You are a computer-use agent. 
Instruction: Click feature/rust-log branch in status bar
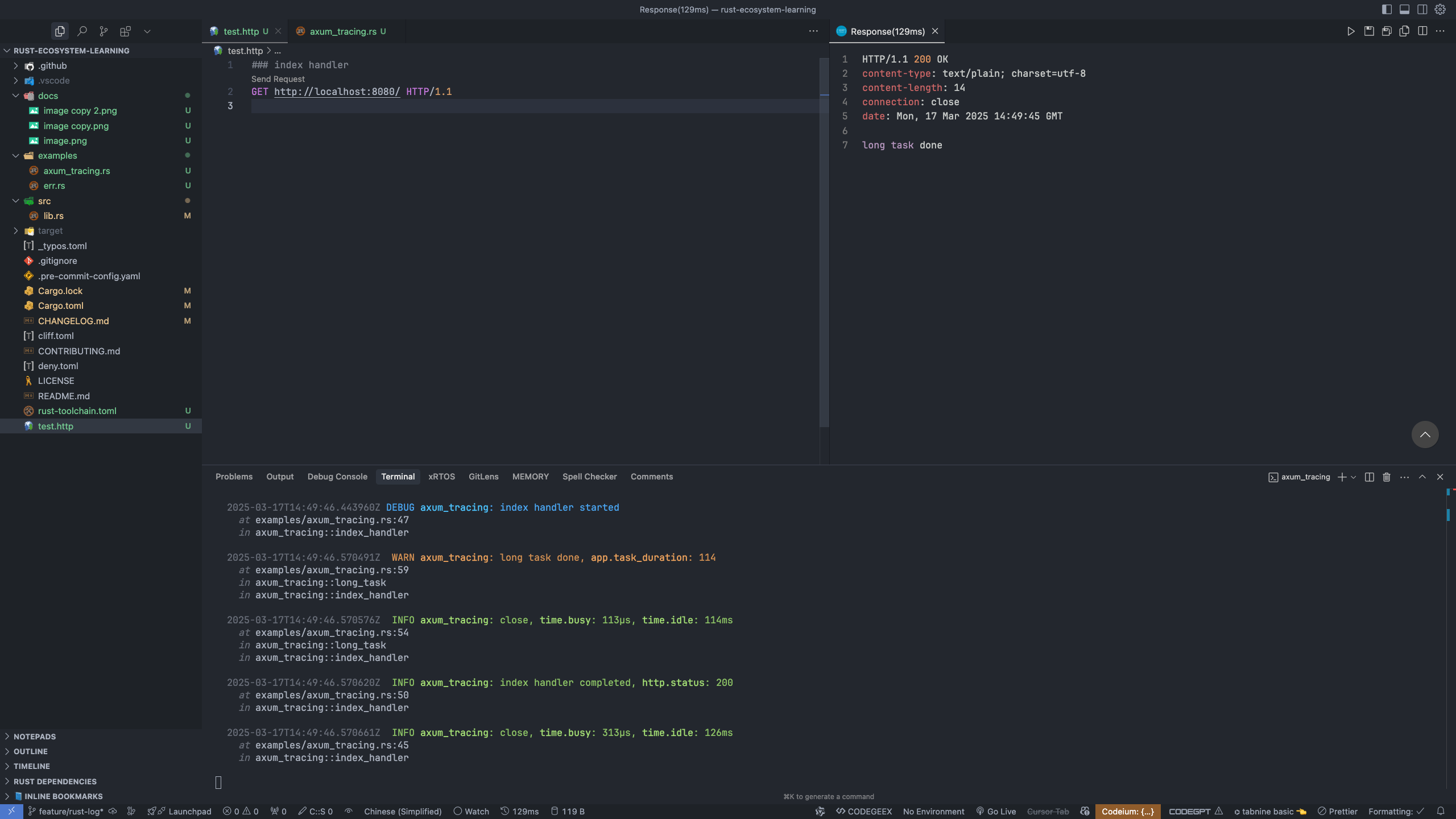[66, 812]
